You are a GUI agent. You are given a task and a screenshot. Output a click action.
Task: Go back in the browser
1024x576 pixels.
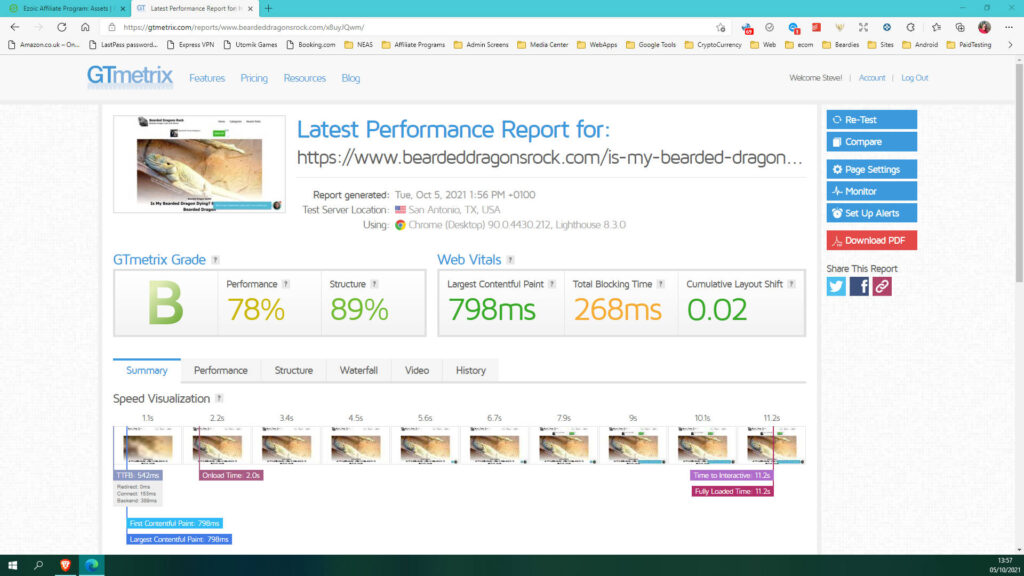point(14,27)
